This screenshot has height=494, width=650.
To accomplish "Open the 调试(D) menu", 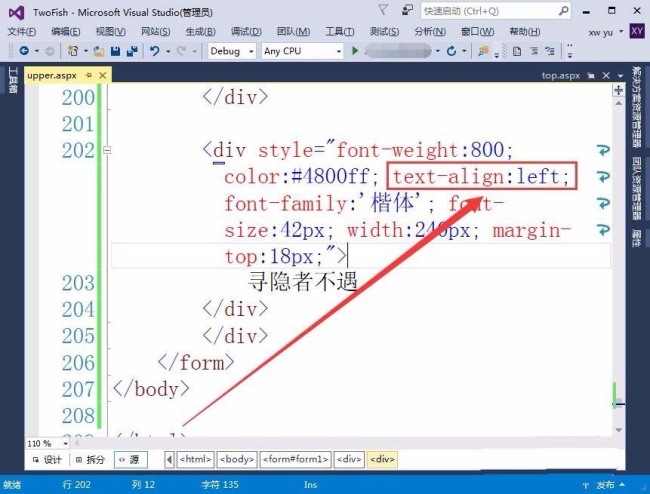I will coord(246,31).
